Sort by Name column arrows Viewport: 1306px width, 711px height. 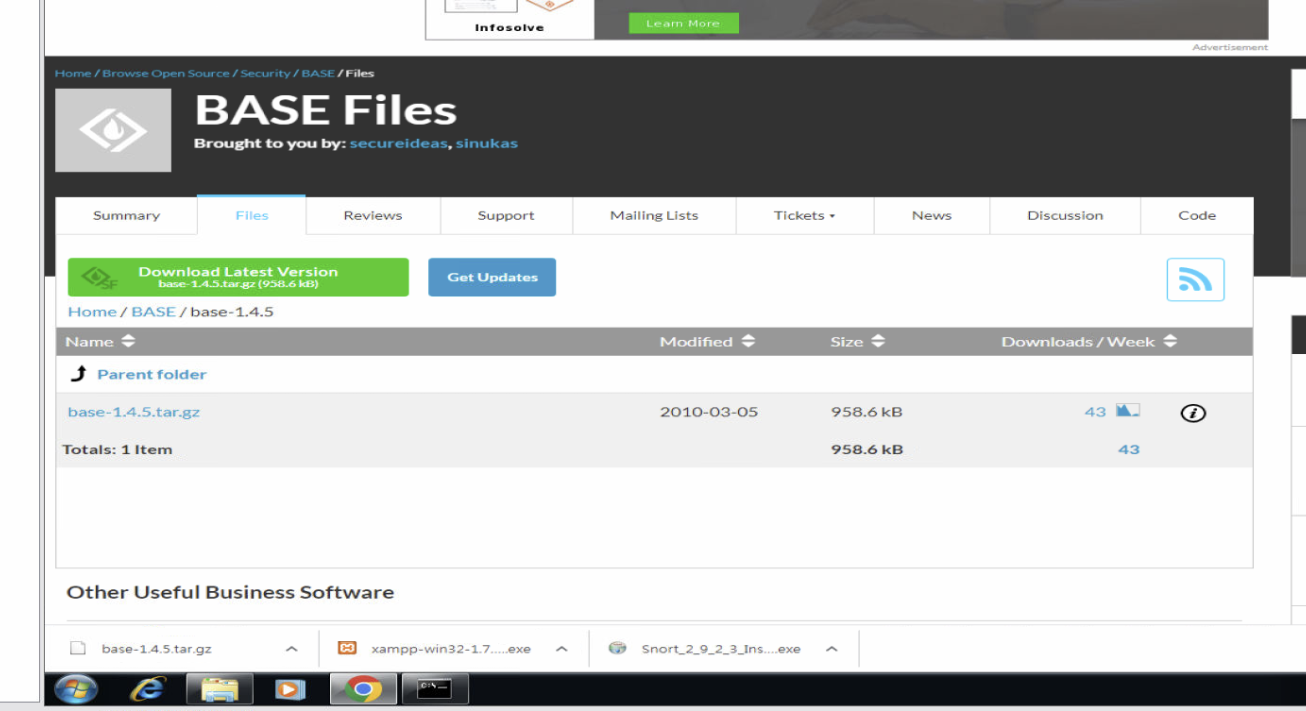tap(127, 342)
